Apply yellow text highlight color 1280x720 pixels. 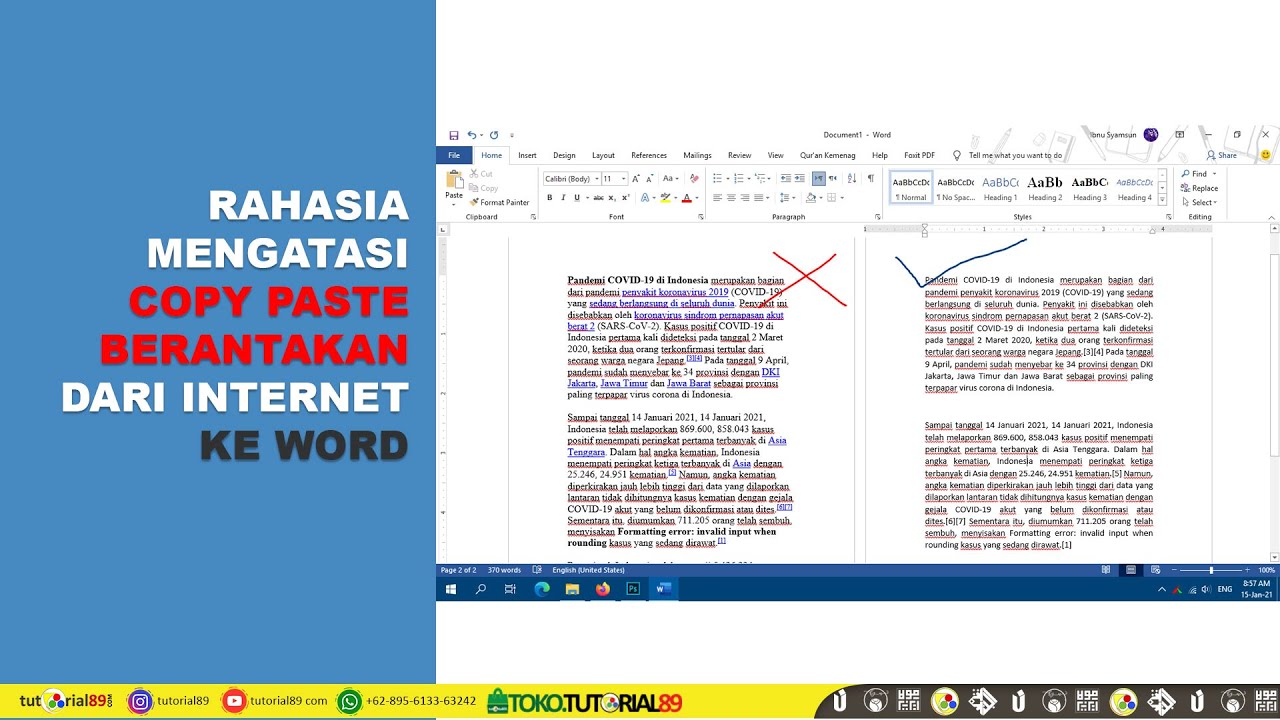(x=665, y=198)
